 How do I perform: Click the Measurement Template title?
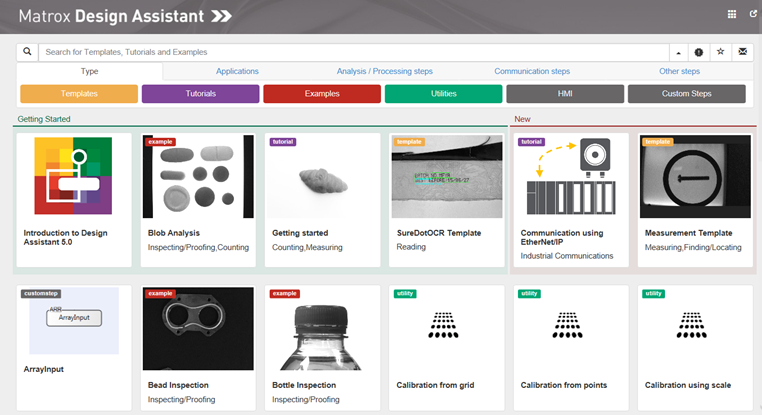pyautogui.click(x=689, y=233)
